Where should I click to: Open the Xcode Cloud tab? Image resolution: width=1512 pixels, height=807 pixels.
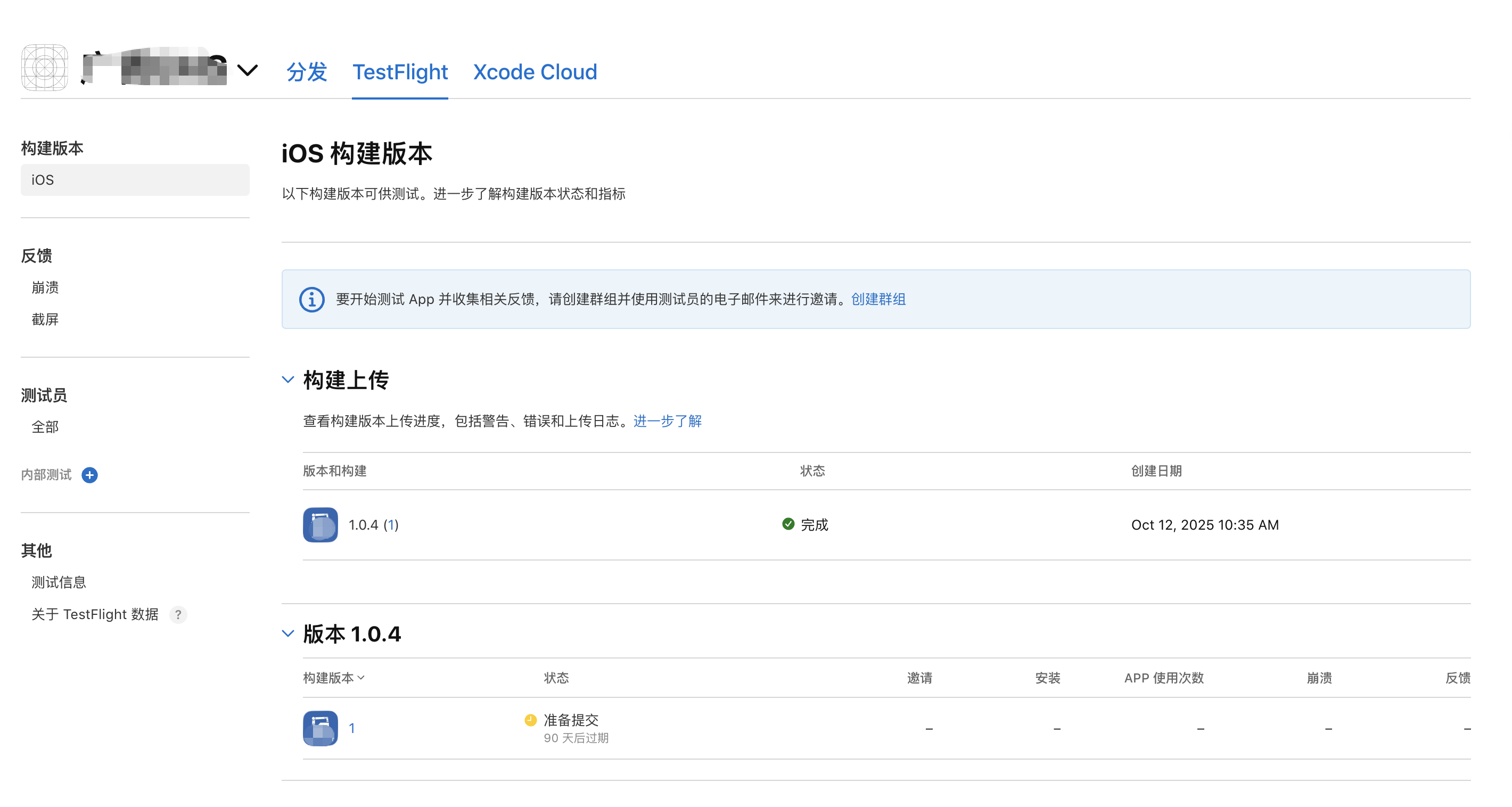coord(535,72)
